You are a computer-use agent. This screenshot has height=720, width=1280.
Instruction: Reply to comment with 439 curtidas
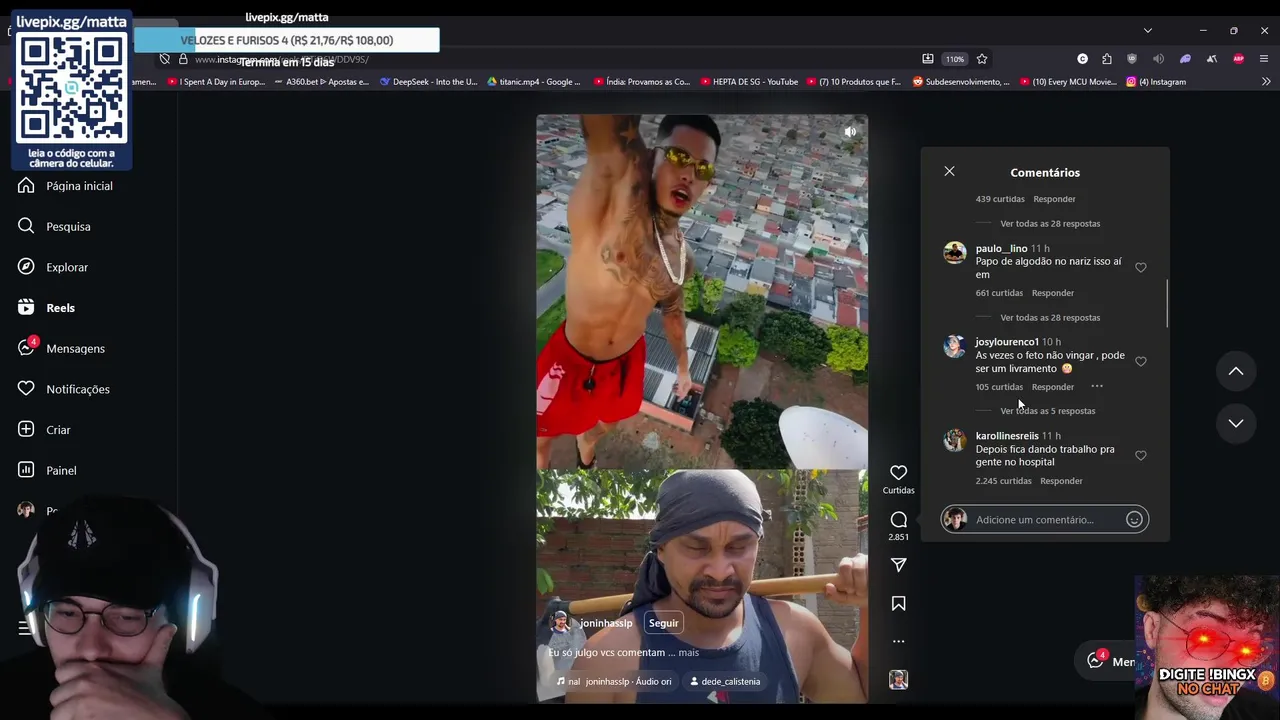coord(1054,199)
